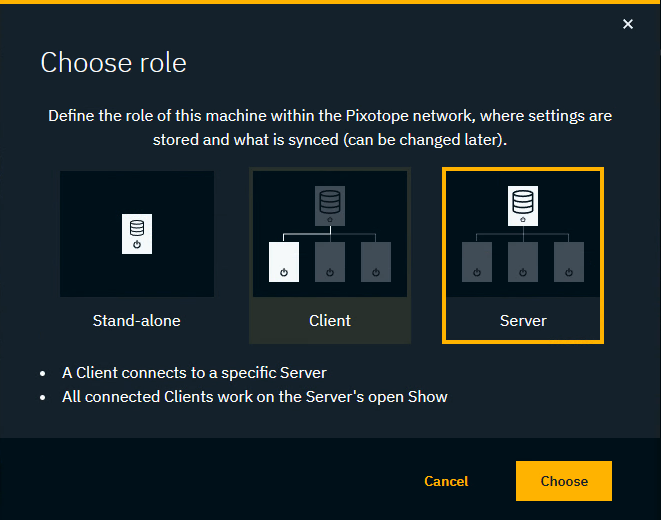Close the Choose role dialog with X

coord(628,24)
